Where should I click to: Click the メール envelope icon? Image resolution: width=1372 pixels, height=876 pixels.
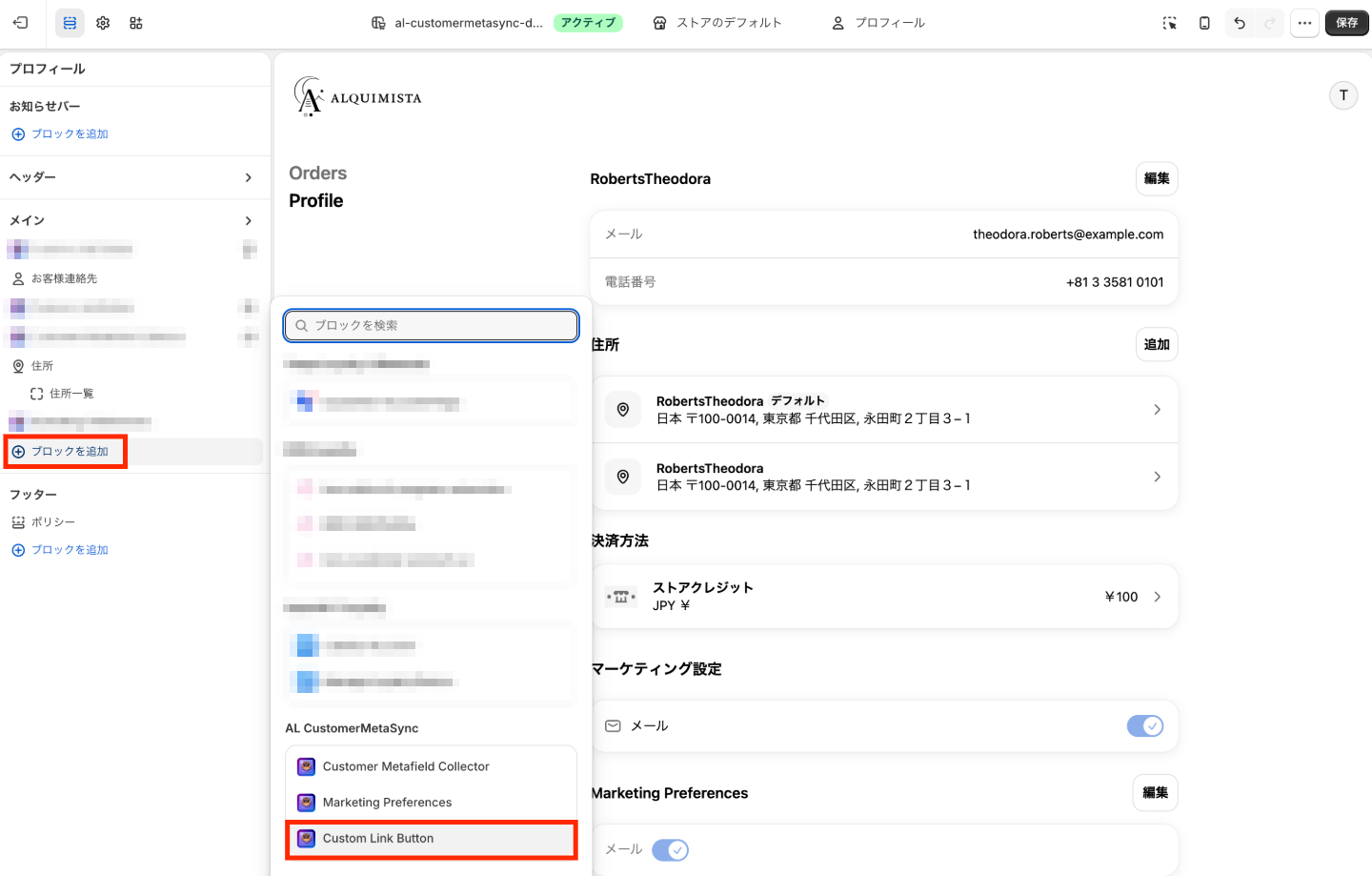point(614,726)
